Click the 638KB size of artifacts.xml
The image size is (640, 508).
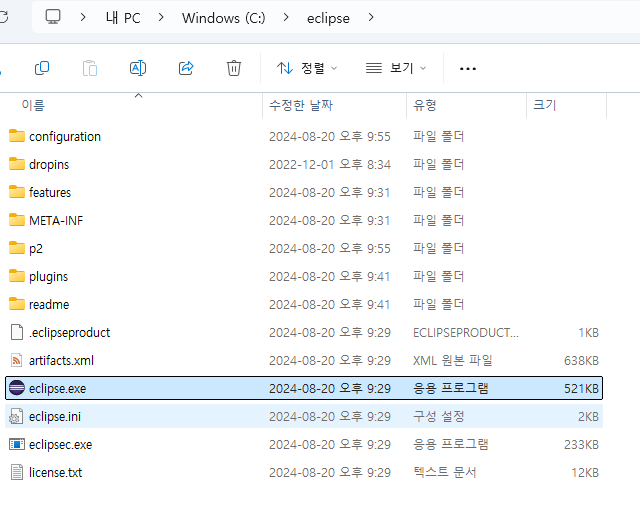(581, 360)
